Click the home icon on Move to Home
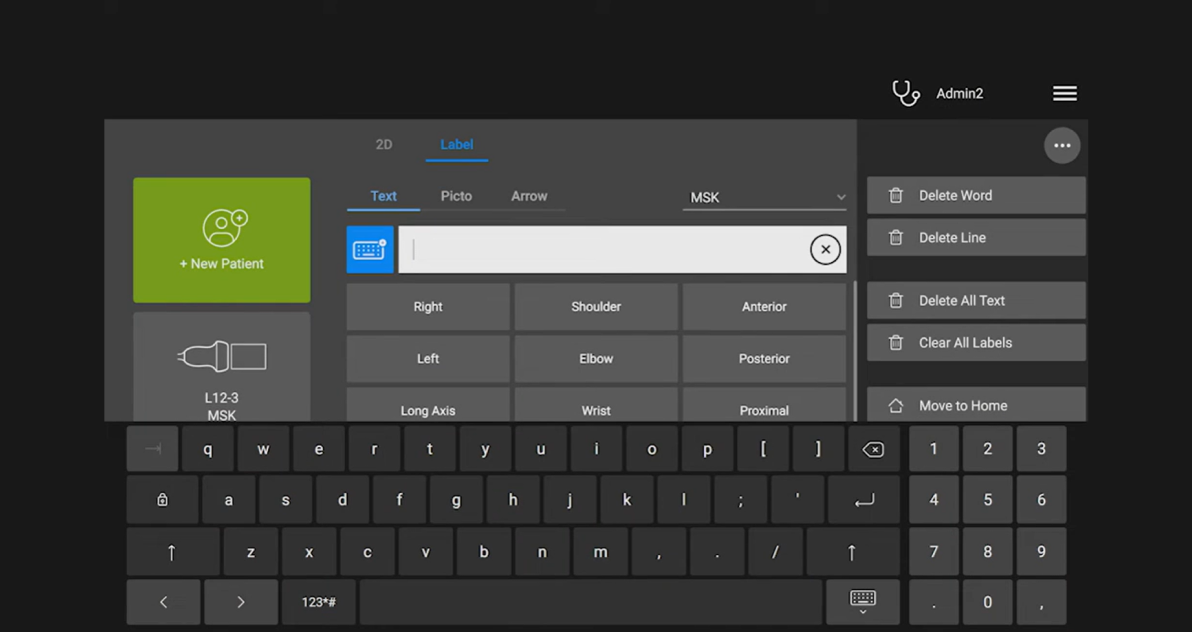The image size is (1192, 632). click(x=895, y=405)
